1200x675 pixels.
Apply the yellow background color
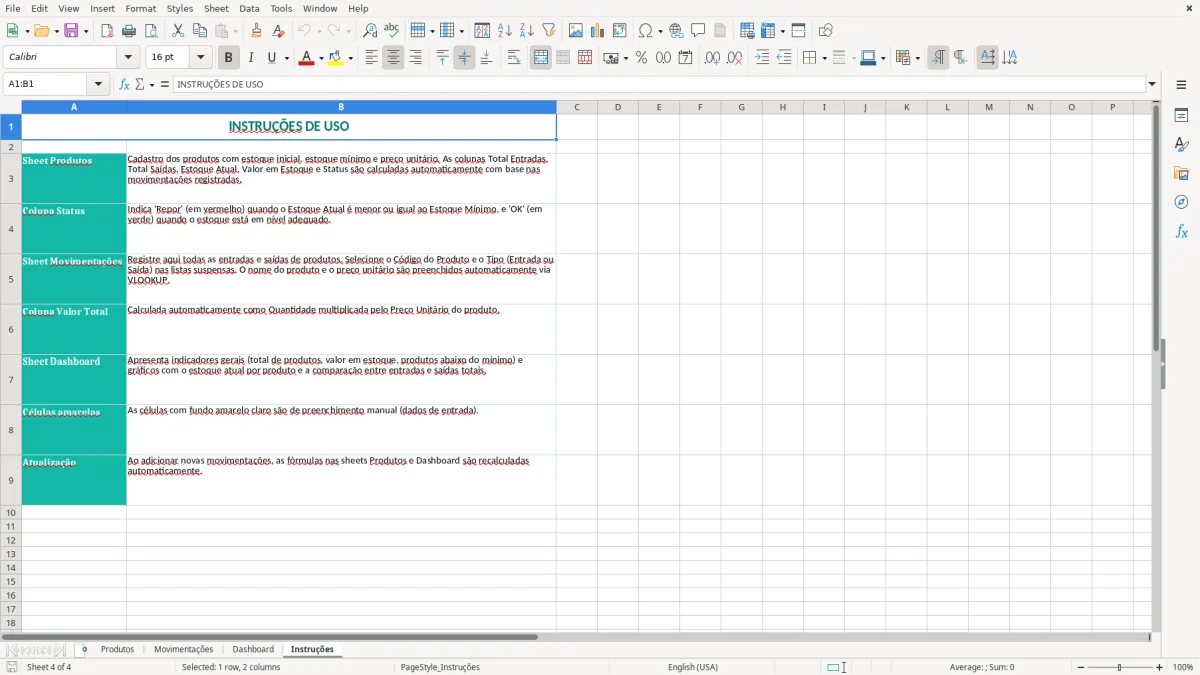(x=336, y=58)
